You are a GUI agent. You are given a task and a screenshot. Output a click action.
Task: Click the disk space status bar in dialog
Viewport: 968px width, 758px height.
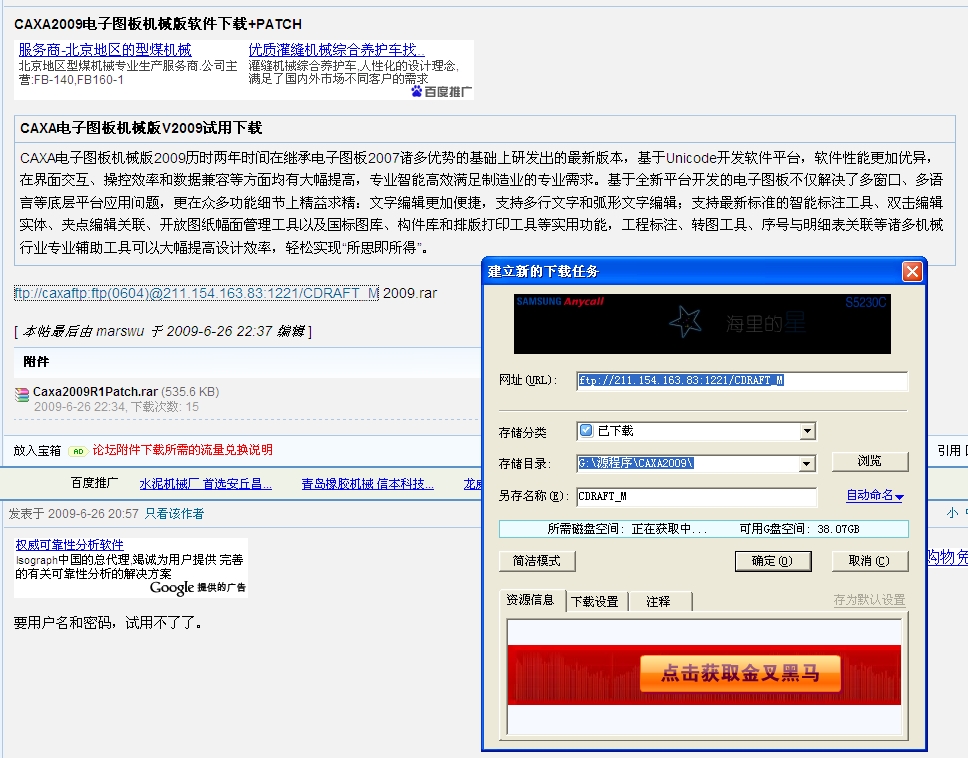pyautogui.click(x=704, y=529)
